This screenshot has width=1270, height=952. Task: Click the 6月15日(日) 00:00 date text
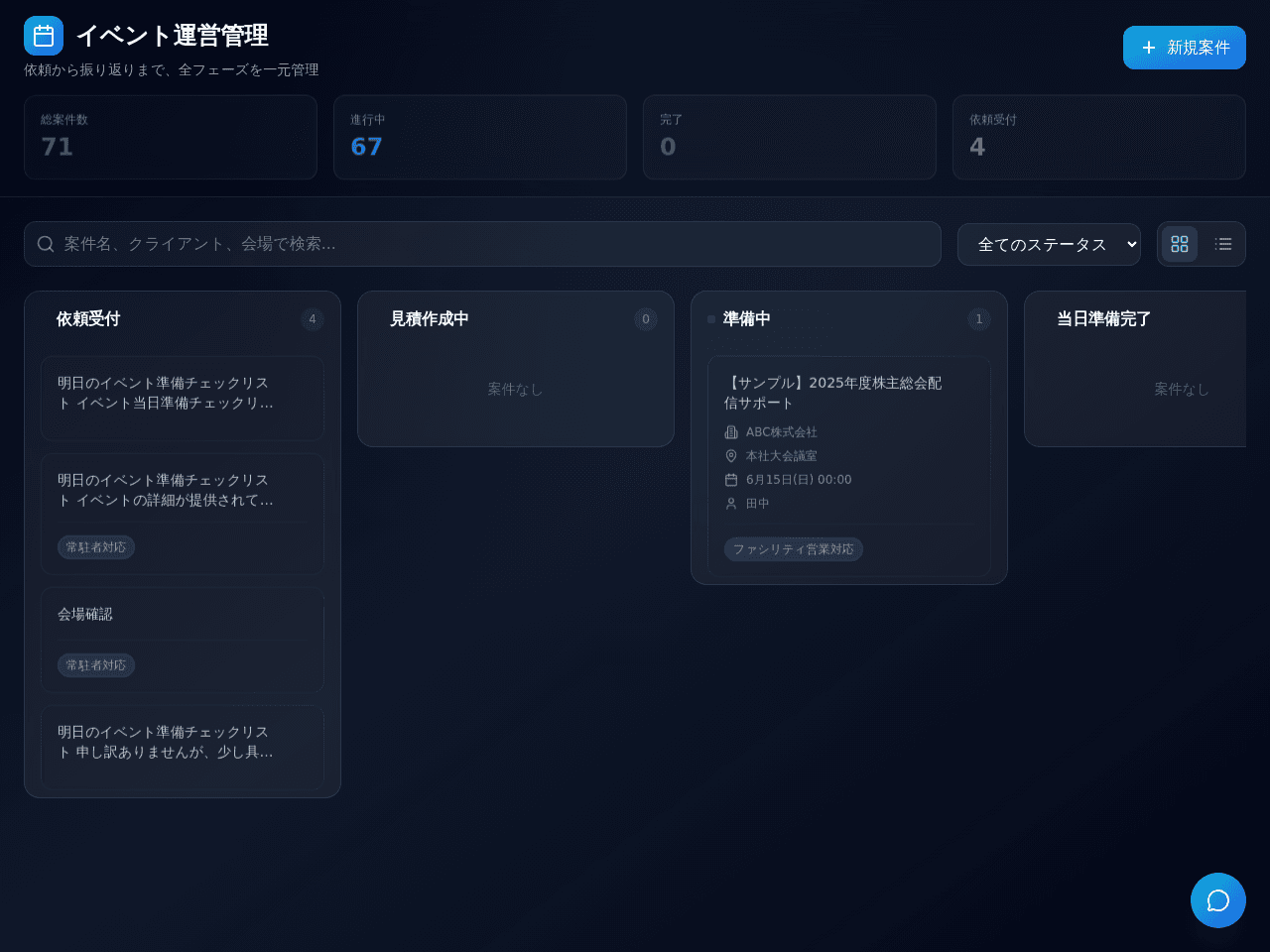[799, 480]
